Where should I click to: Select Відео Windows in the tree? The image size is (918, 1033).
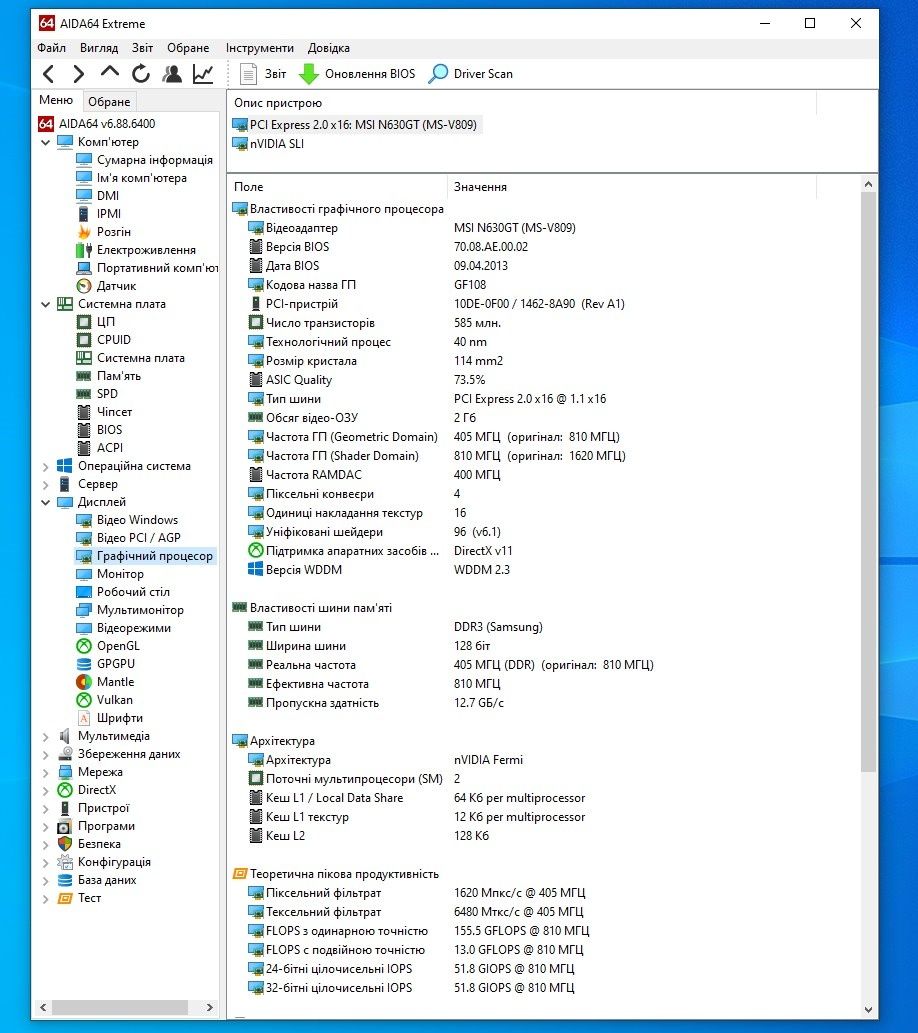pyautogui.click(x=127, y=520)
